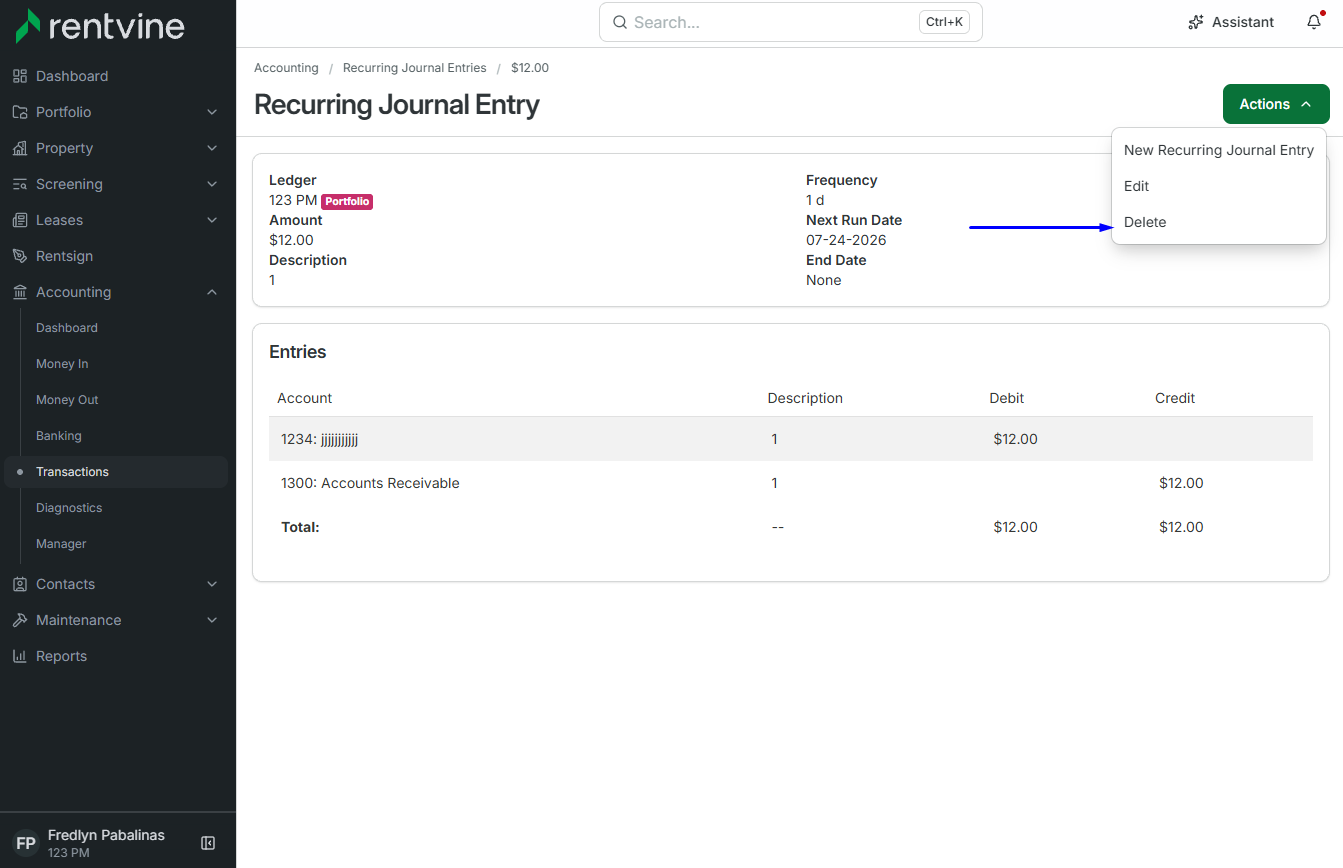Click the 1234: jjjjjjjjjjj account row
Screen dimensions: 1343x868
[x=791, y=439]
